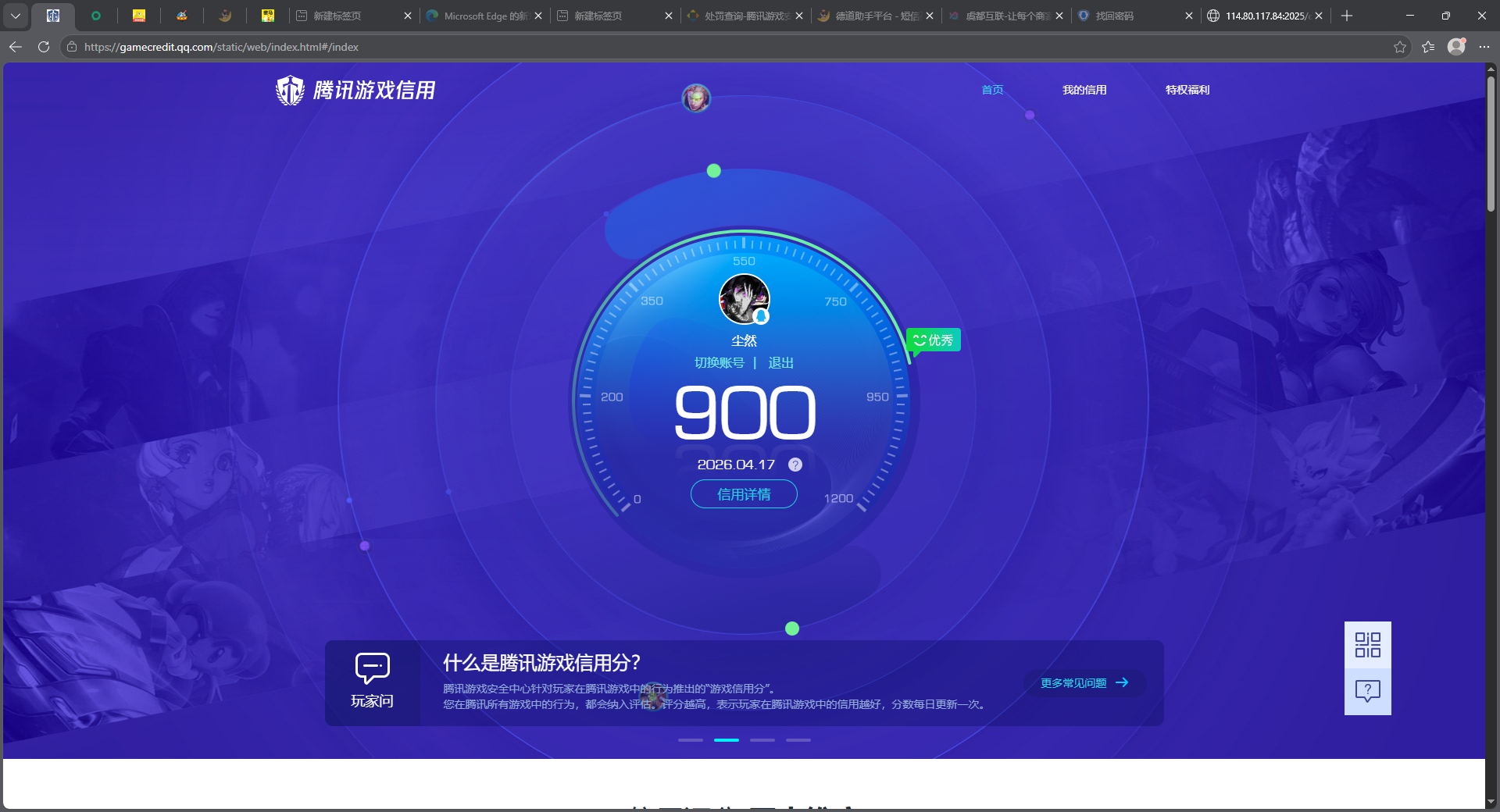Viewport: 1500px width, 812px height.
Task: Click the padlock icon in the address bar
Action: coord(71,47)
